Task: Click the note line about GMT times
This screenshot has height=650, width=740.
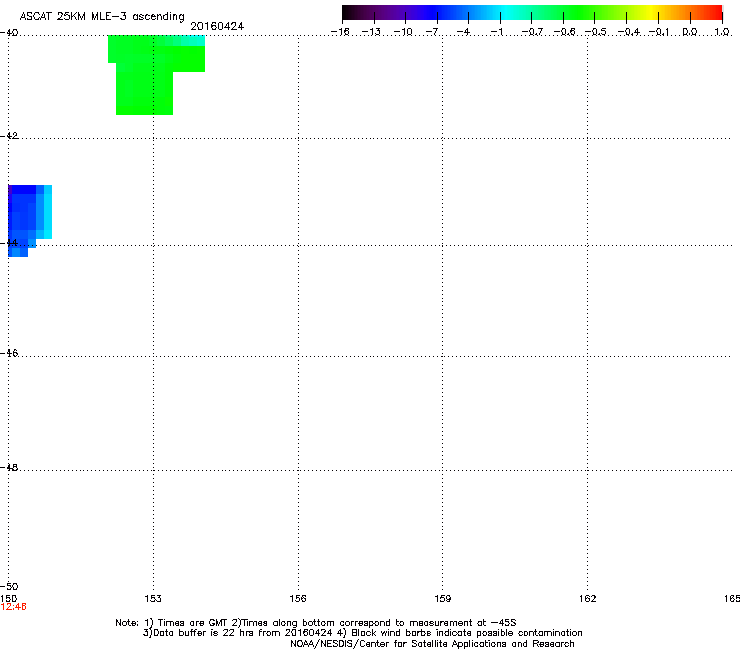Action: 316,623
